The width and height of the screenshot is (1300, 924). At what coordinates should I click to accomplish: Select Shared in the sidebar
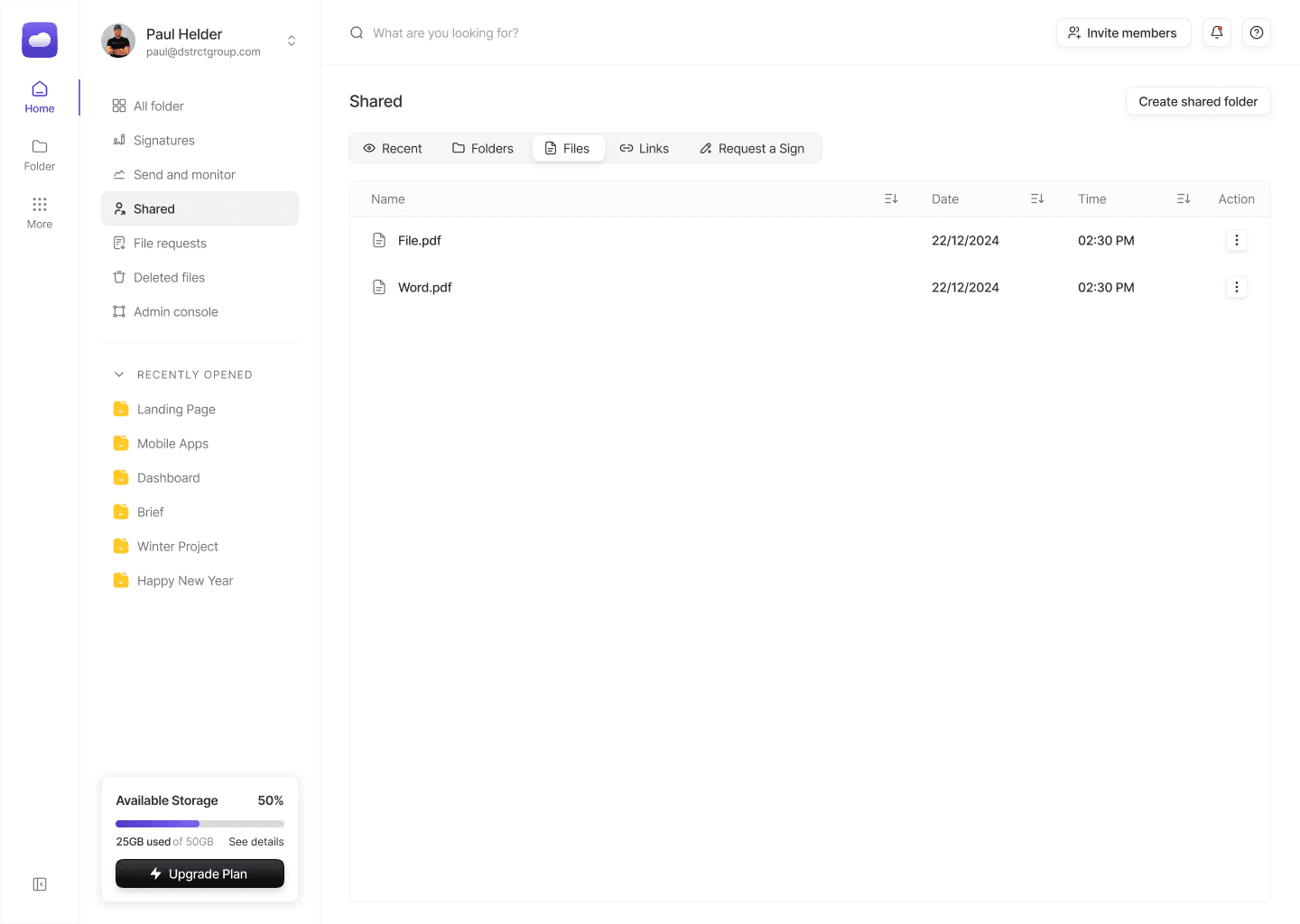[200, 208]
